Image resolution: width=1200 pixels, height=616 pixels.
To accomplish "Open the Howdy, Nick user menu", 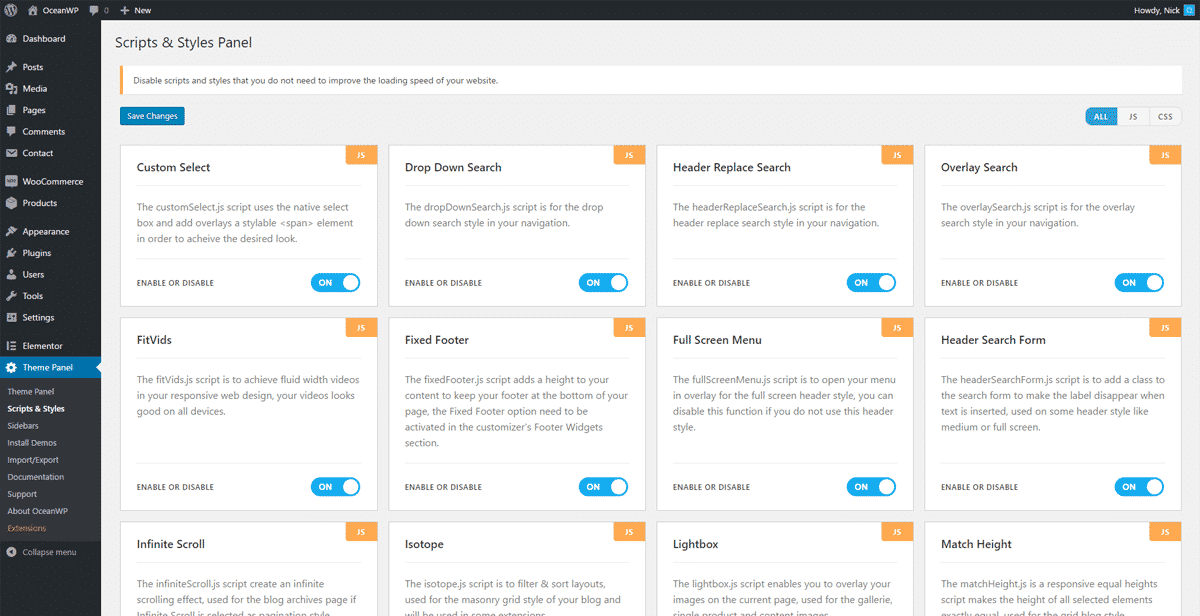I will pos(1162,10).
